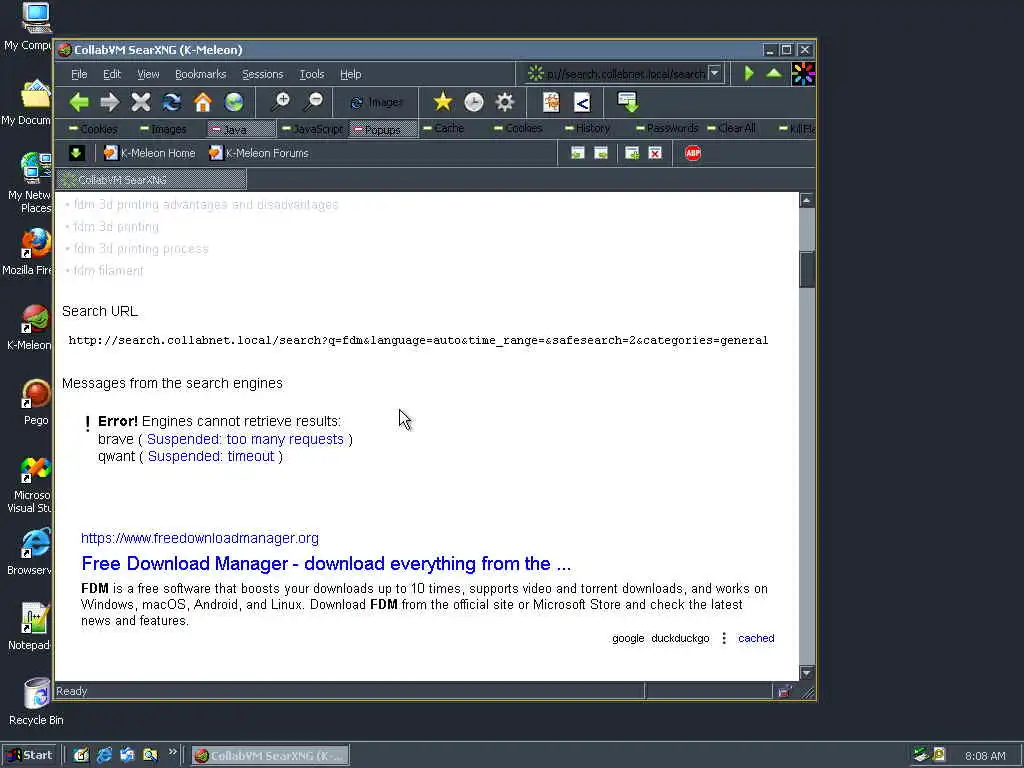Open the Windows Start button
The height and width of the screenshot is (768, 1024).
click(31, 756)
